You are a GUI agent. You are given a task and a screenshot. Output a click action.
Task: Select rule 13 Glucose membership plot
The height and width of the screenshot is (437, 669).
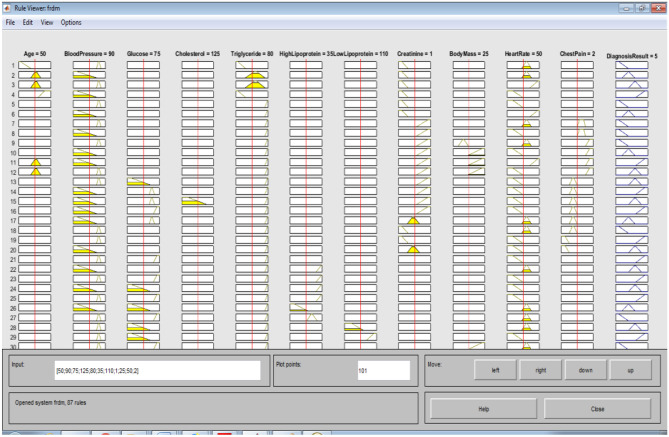coord(143,182)
